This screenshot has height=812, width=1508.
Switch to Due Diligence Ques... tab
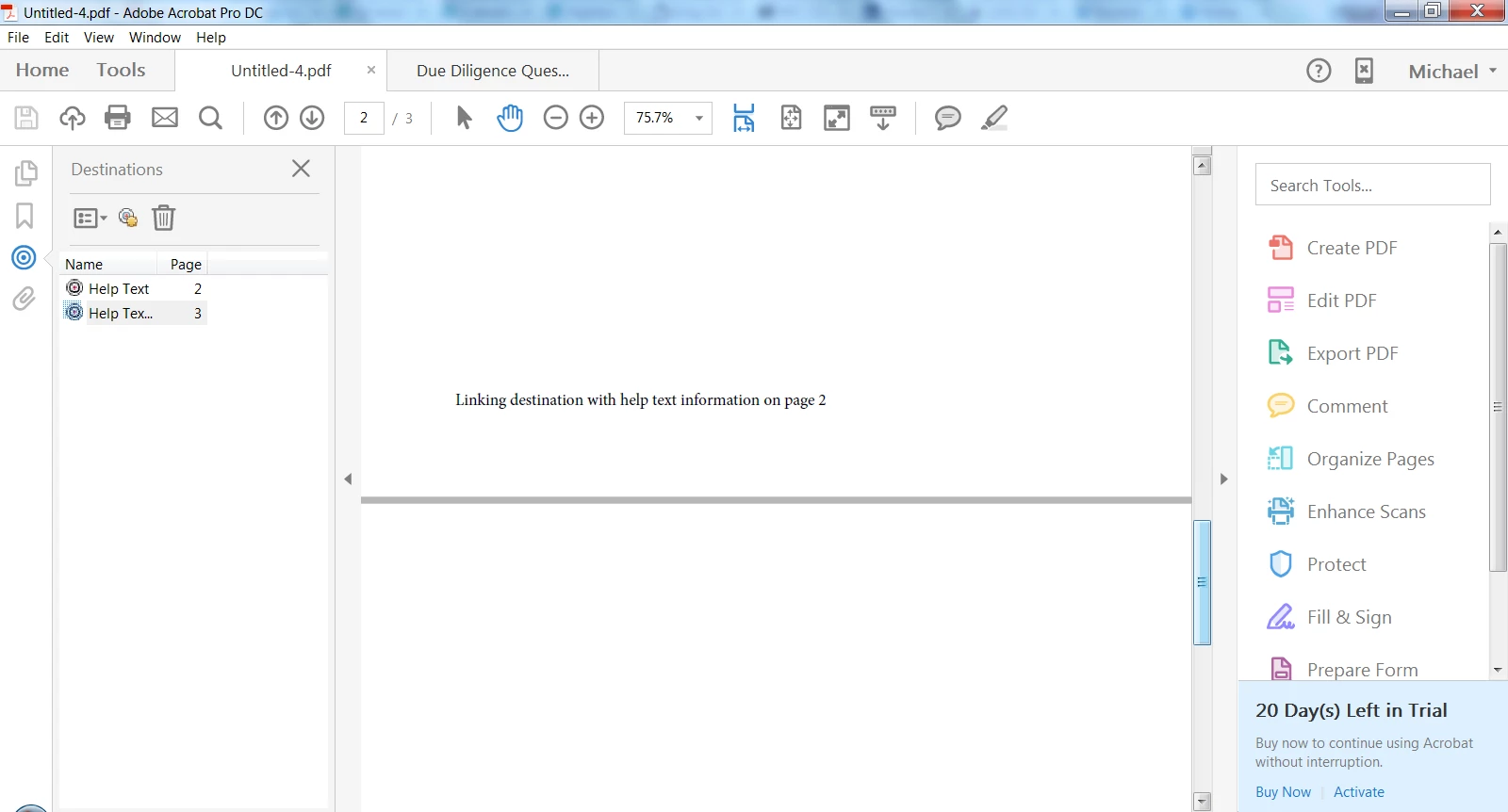click(493, 71)
